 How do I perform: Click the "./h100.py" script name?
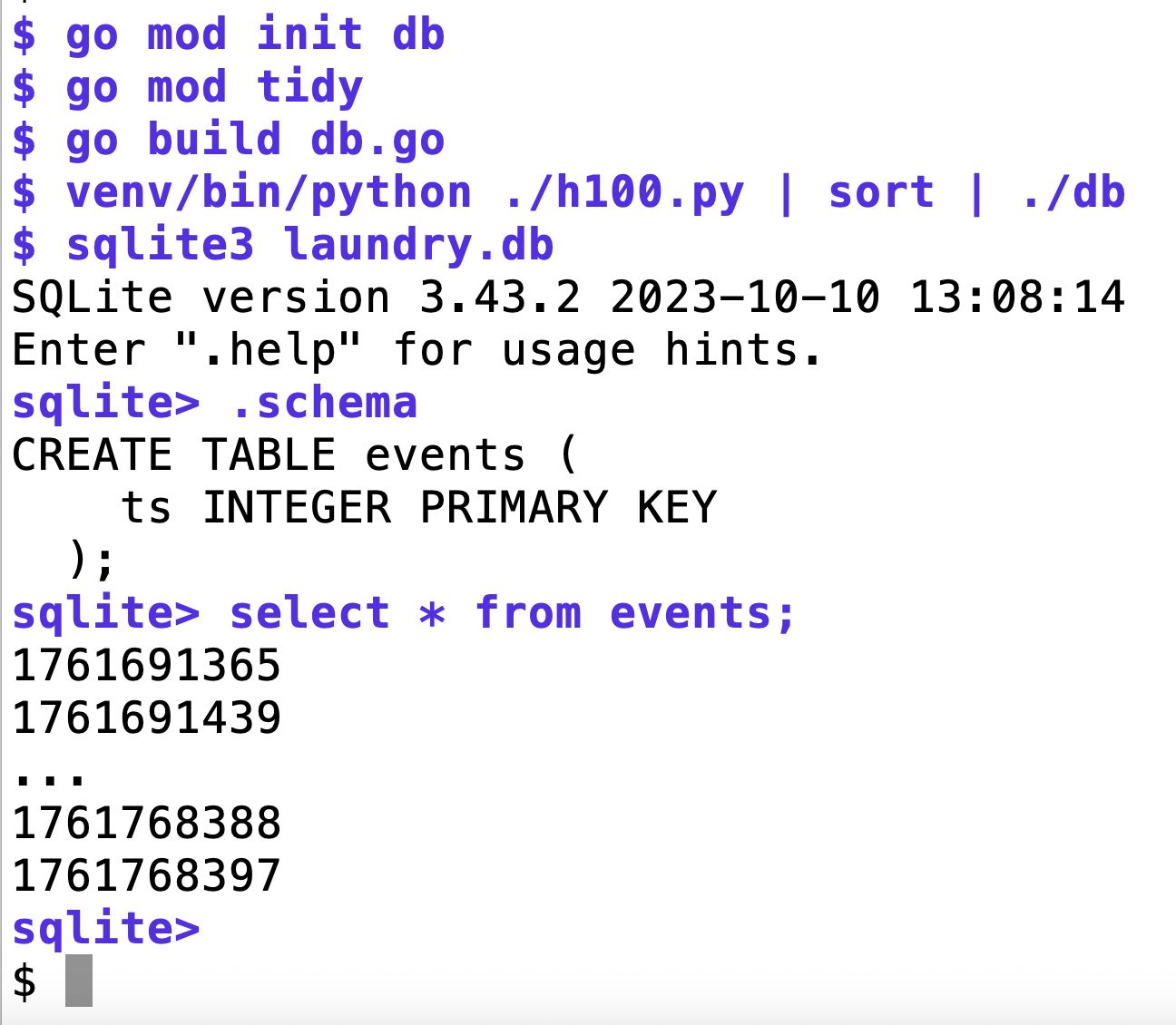(624, 193)
